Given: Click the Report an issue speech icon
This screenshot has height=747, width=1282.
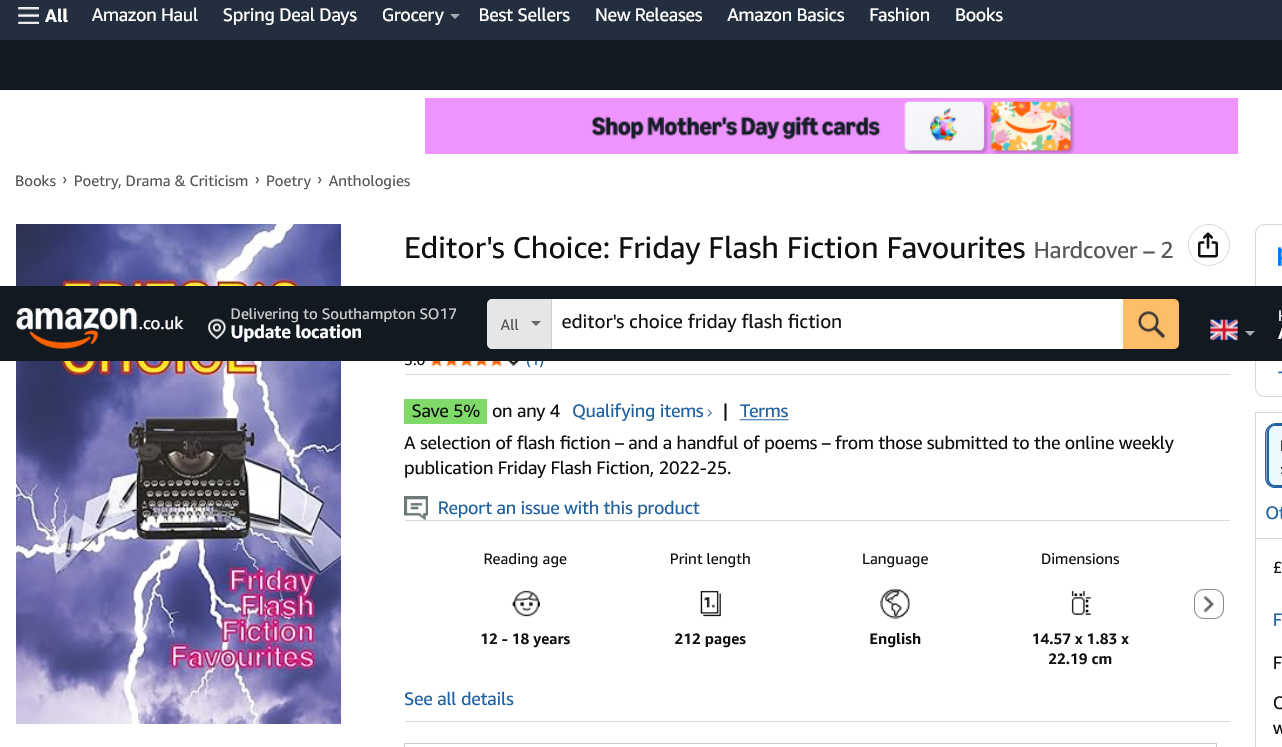Looking at the screenshot, I should click(416, 508).
